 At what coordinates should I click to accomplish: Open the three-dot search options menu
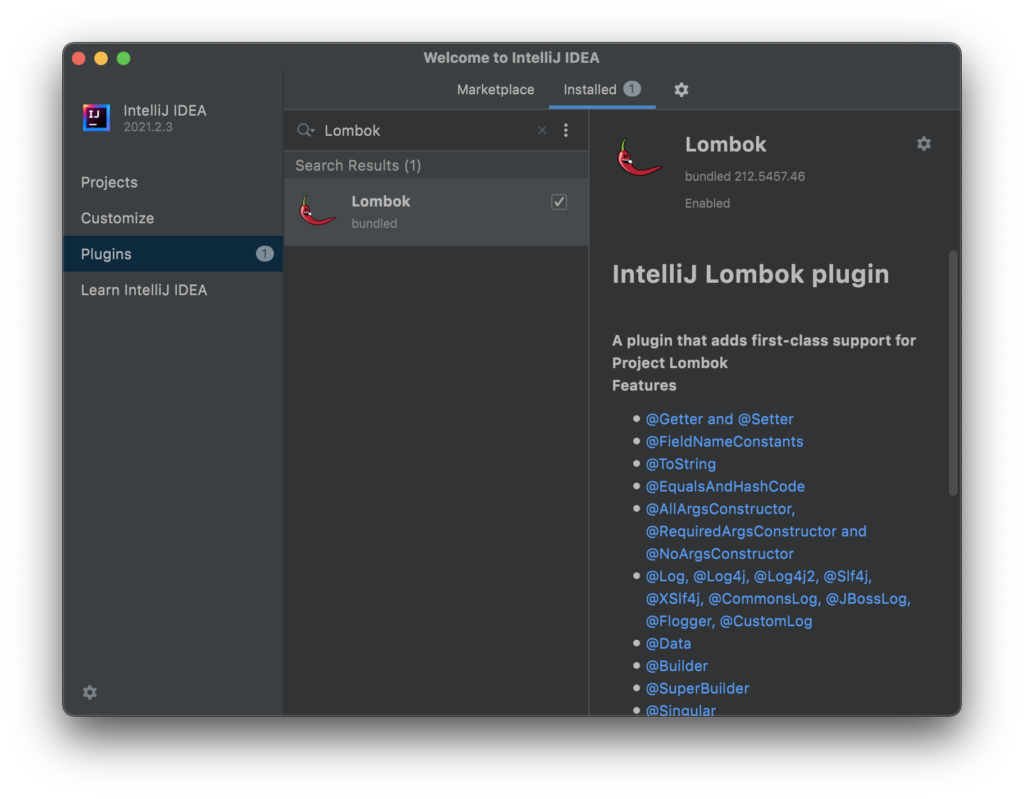(x=566, y=130)
